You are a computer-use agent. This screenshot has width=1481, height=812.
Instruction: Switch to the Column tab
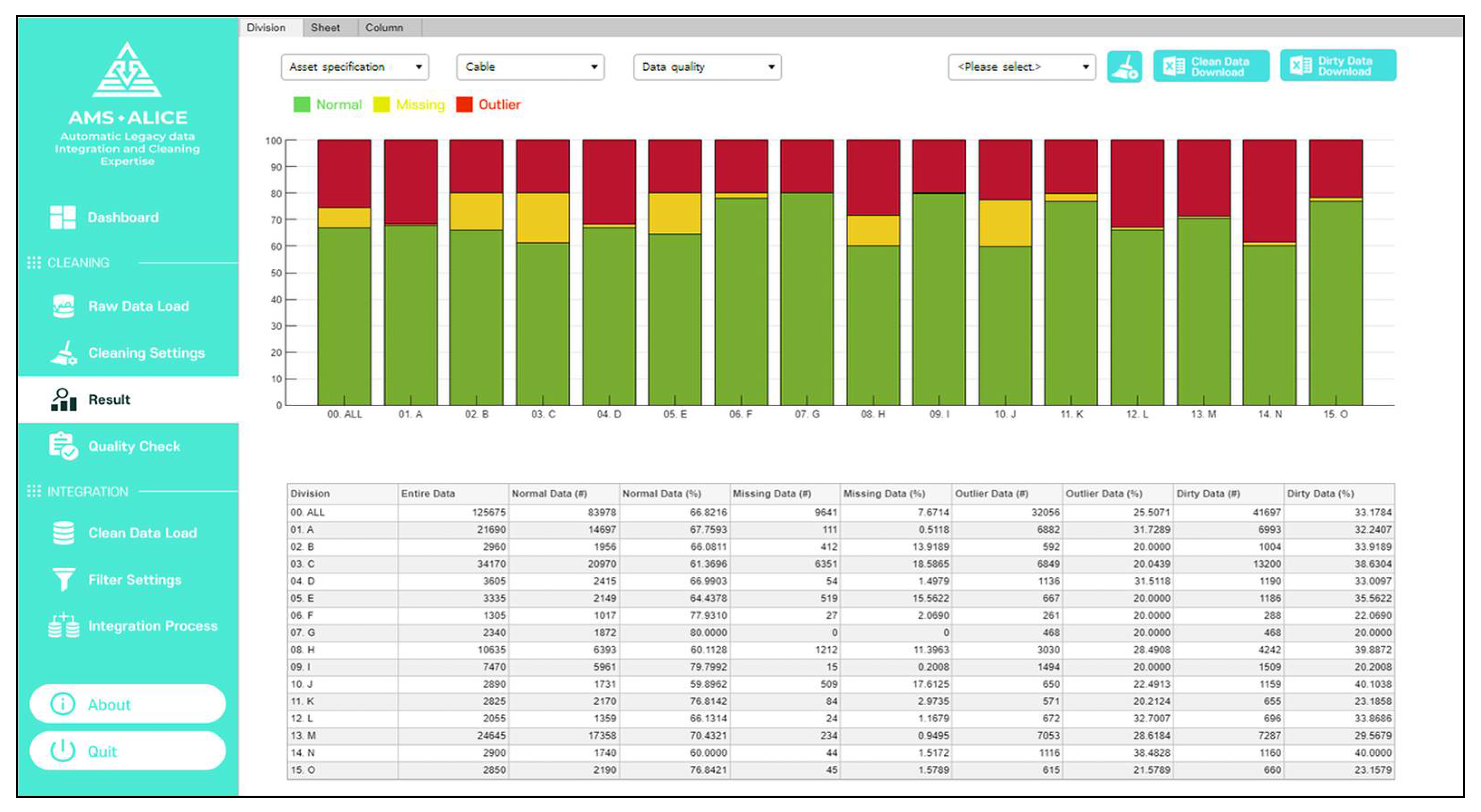[384, 28]
